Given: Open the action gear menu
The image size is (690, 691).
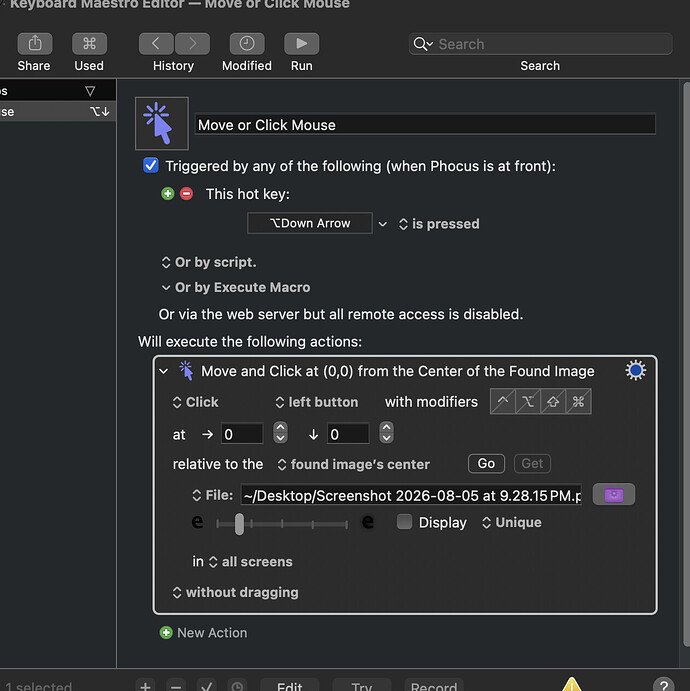Looking at the screenshot, I should pos(635,370).
